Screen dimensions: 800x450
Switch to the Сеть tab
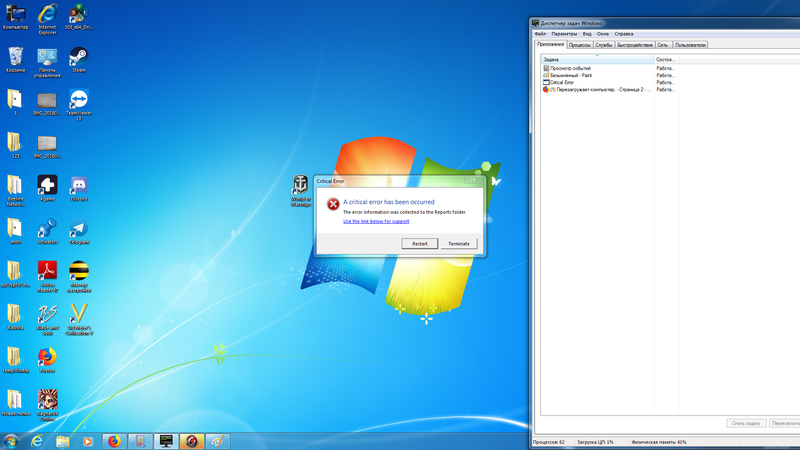[x=663, y=45]
